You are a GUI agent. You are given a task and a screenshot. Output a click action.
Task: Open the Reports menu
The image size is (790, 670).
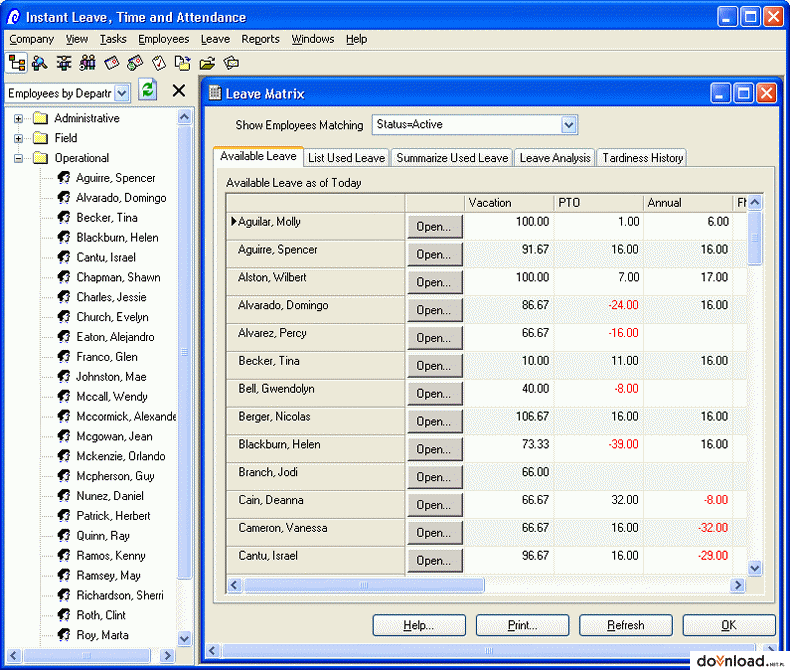pyautogui.click(x=260, y=39)
